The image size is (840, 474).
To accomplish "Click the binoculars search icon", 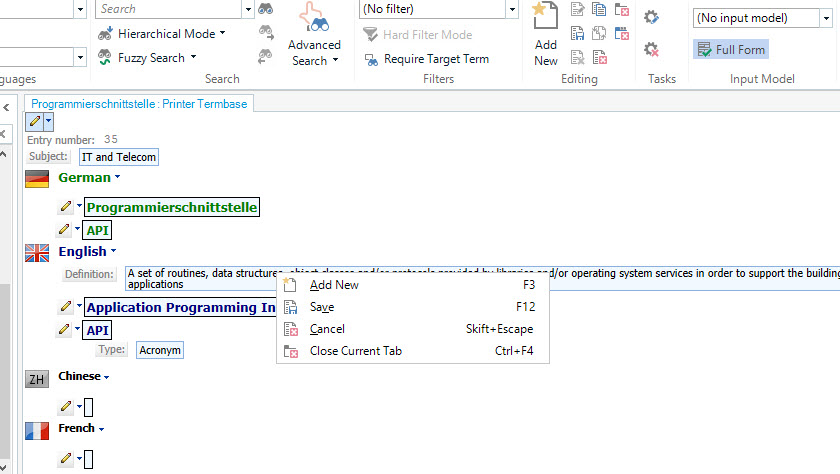I will tap(266, 9).
